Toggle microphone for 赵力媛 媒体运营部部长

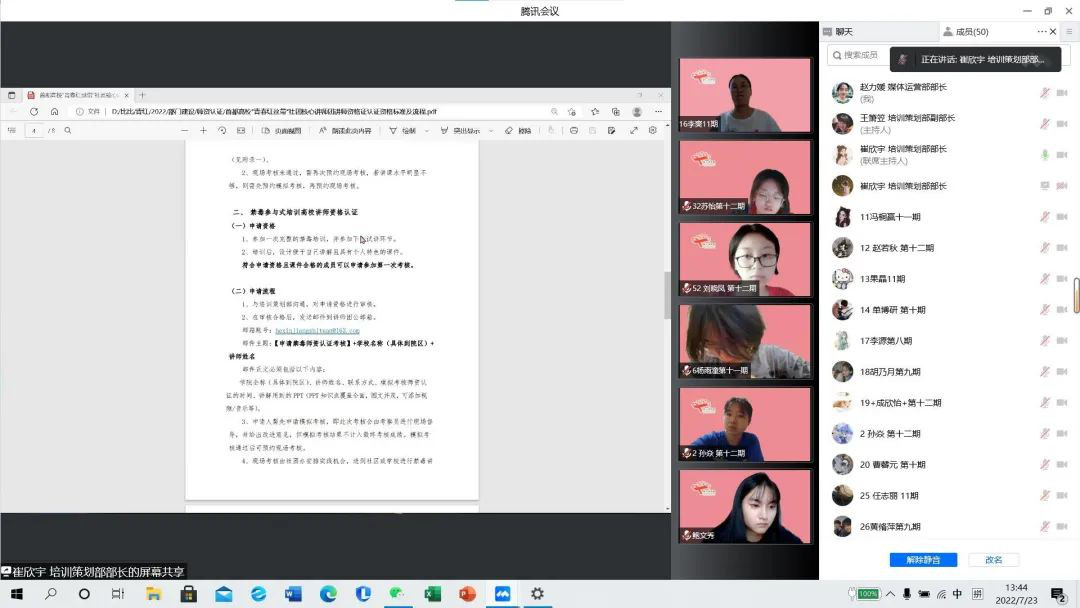click(x=1045, y=93)
